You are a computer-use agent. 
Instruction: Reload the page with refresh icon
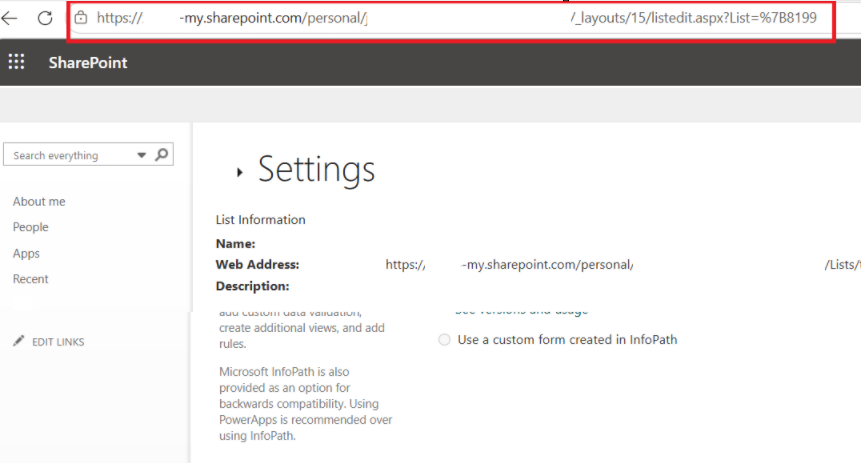pos(45,18)
